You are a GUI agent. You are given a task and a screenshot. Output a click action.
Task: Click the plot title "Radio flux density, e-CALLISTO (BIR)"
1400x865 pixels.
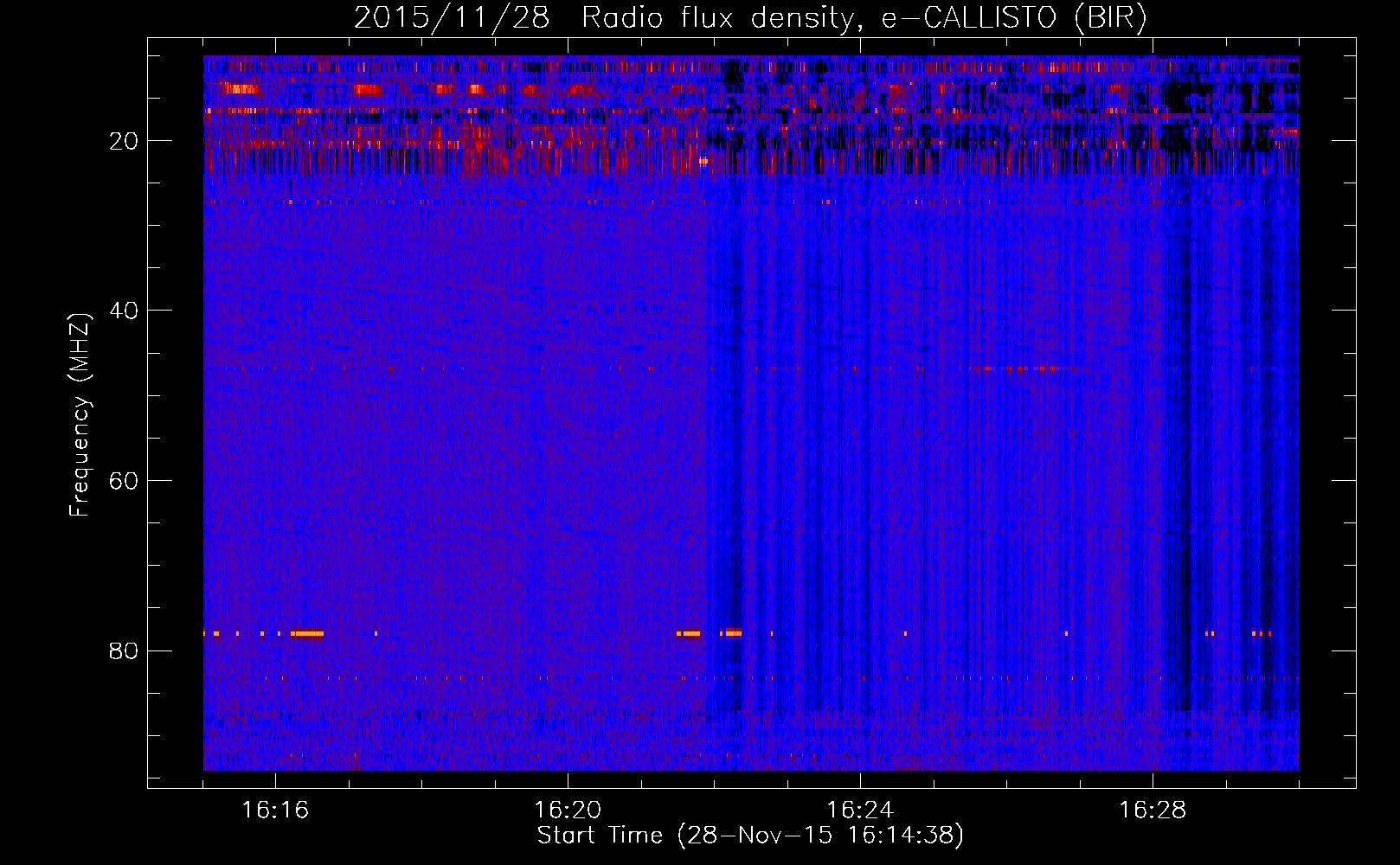tap(864, 18)
